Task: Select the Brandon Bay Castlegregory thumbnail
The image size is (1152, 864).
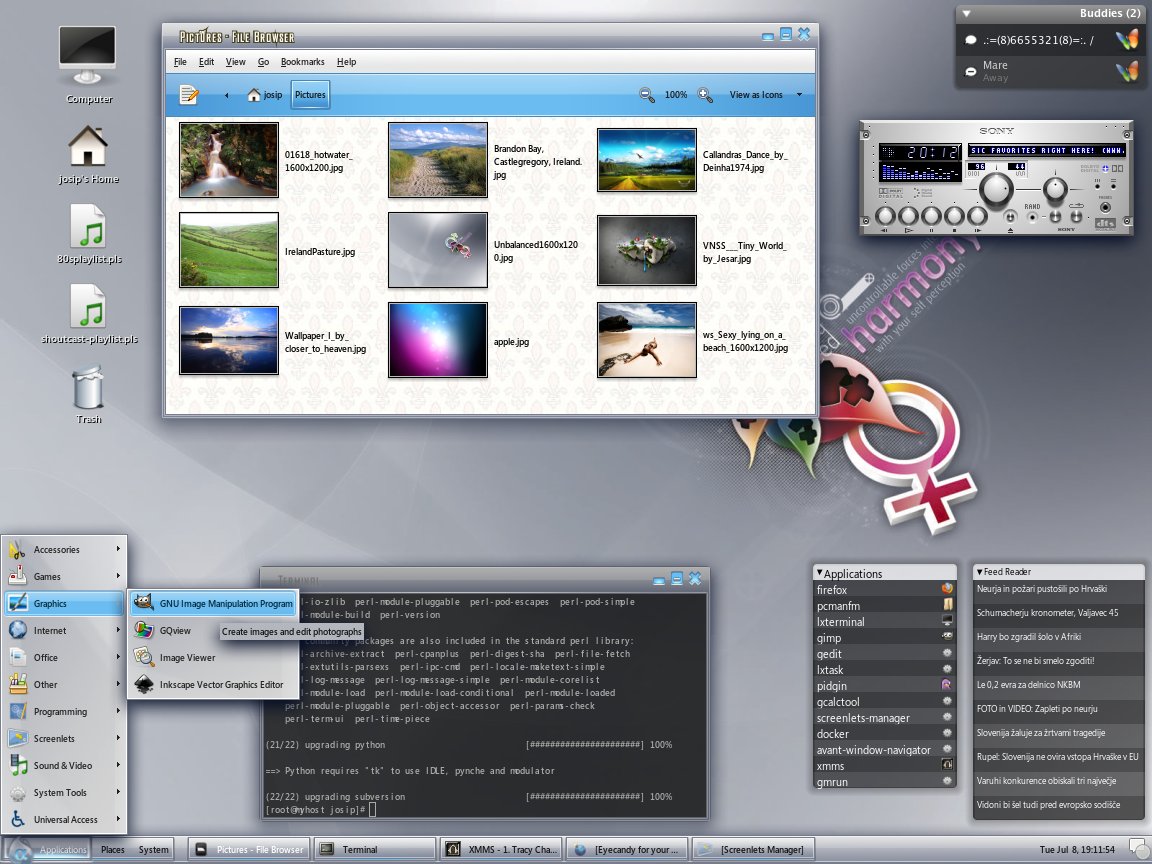Action: (x=437, y=159)
